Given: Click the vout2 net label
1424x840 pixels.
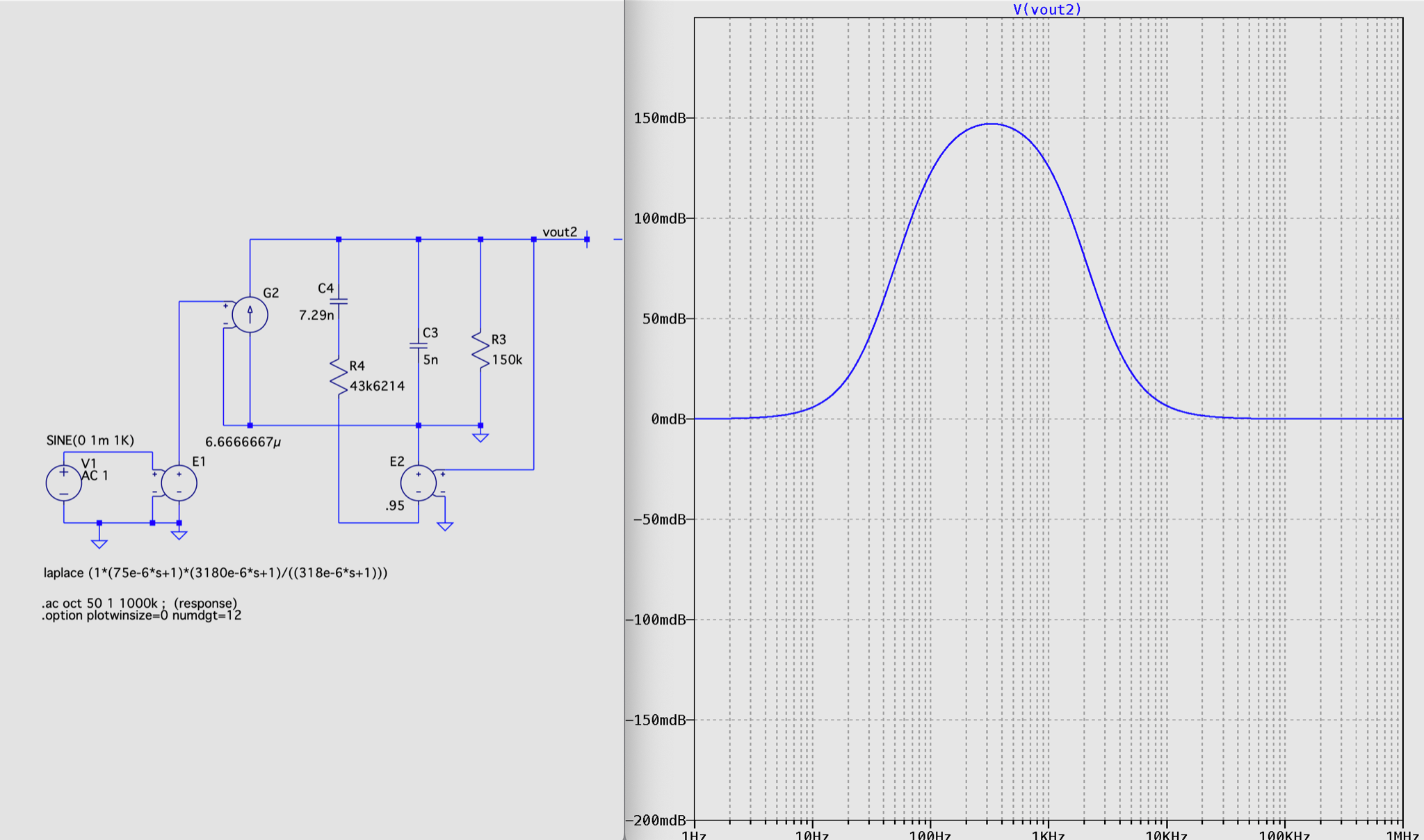Looking at the screenshot, I should pos(560,232).
